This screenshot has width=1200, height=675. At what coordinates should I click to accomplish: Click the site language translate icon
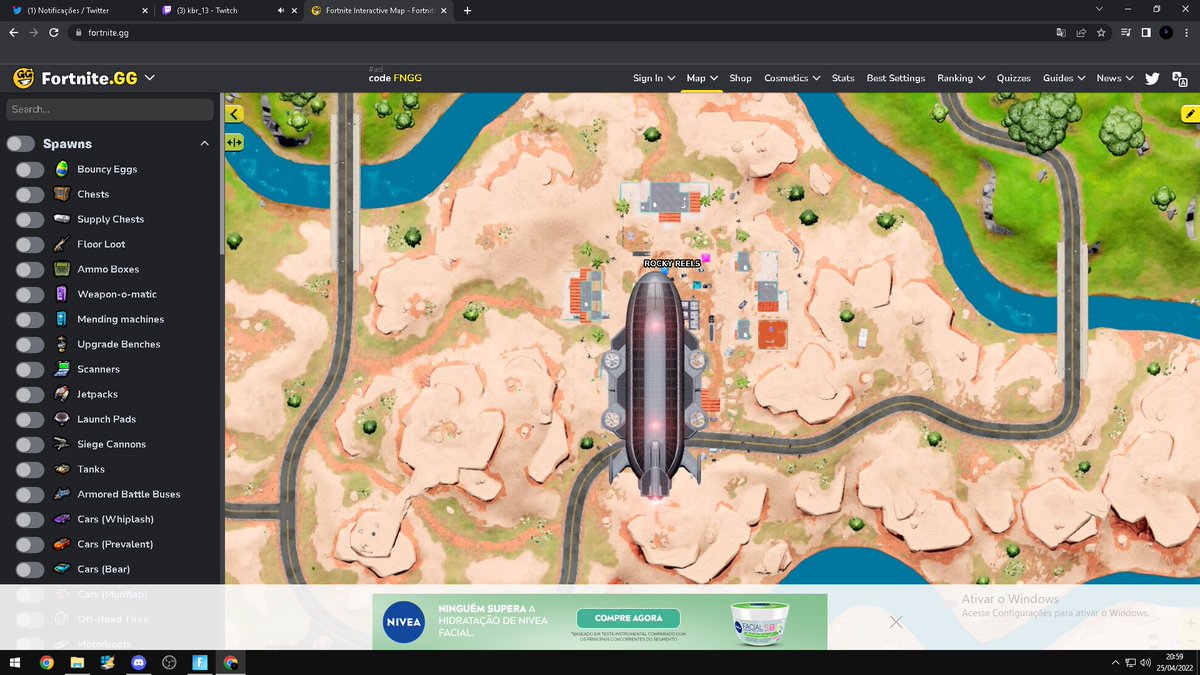point(1181,79)
